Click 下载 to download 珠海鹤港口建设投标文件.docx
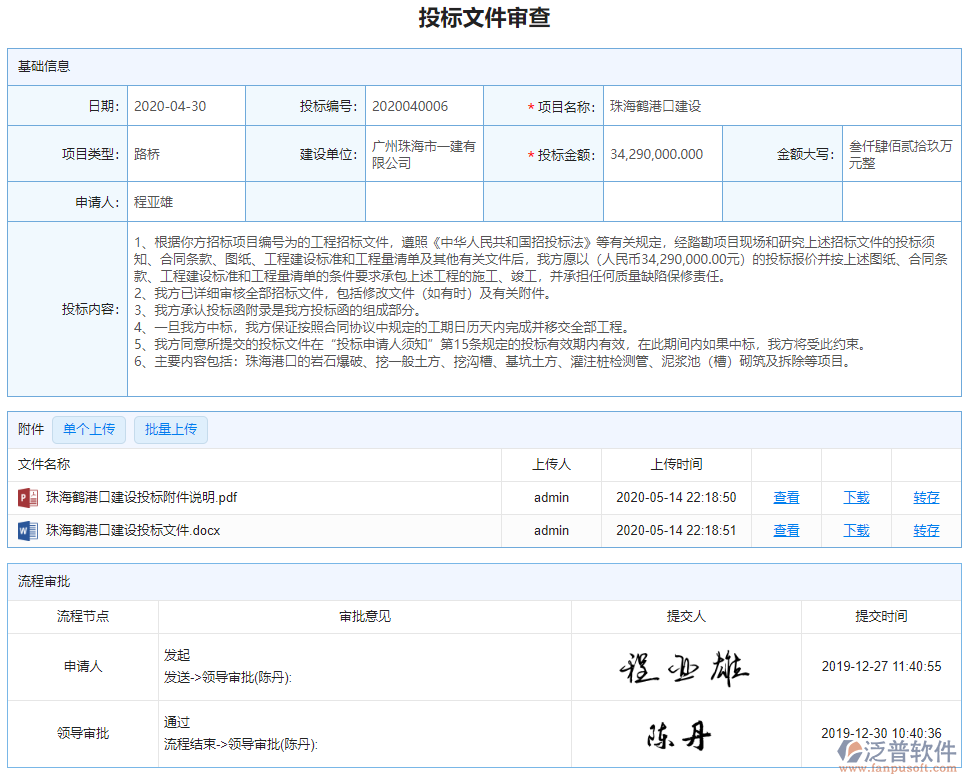 click(x=856, y=531)
